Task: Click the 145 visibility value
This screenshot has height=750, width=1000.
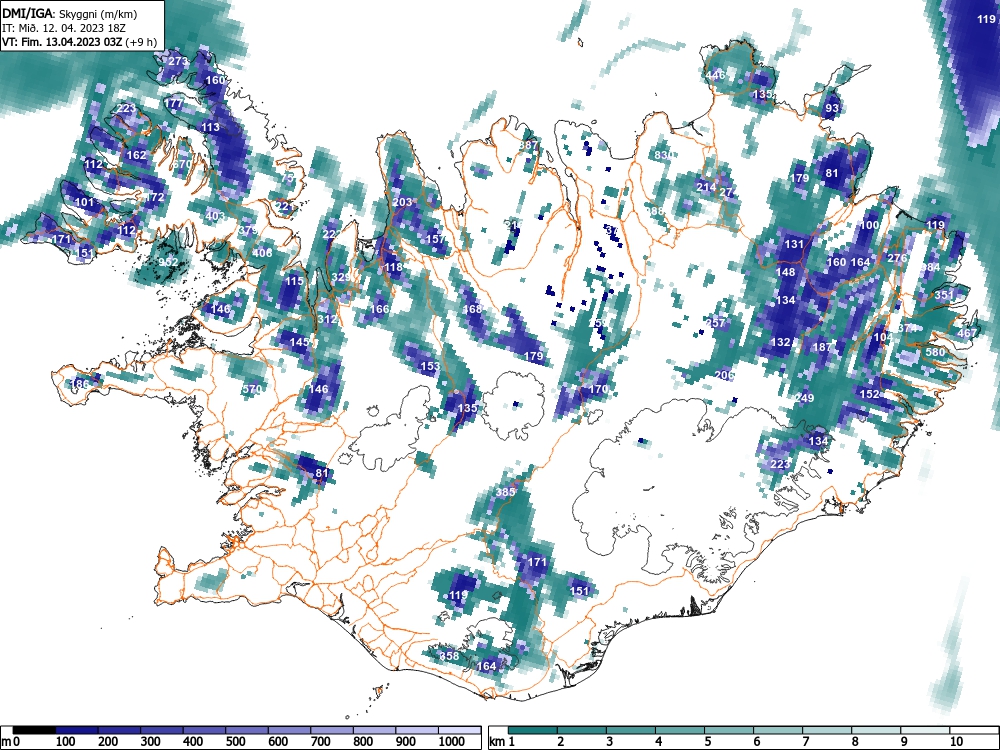Action: [x=299, y=342]
